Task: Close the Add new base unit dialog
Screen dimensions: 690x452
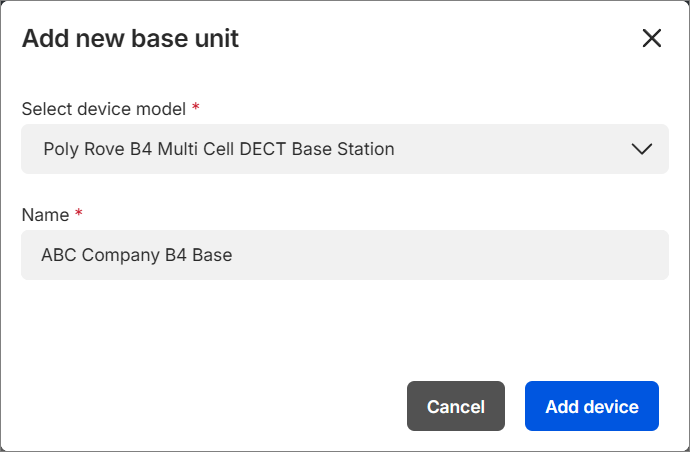Action: click(651, 39)
